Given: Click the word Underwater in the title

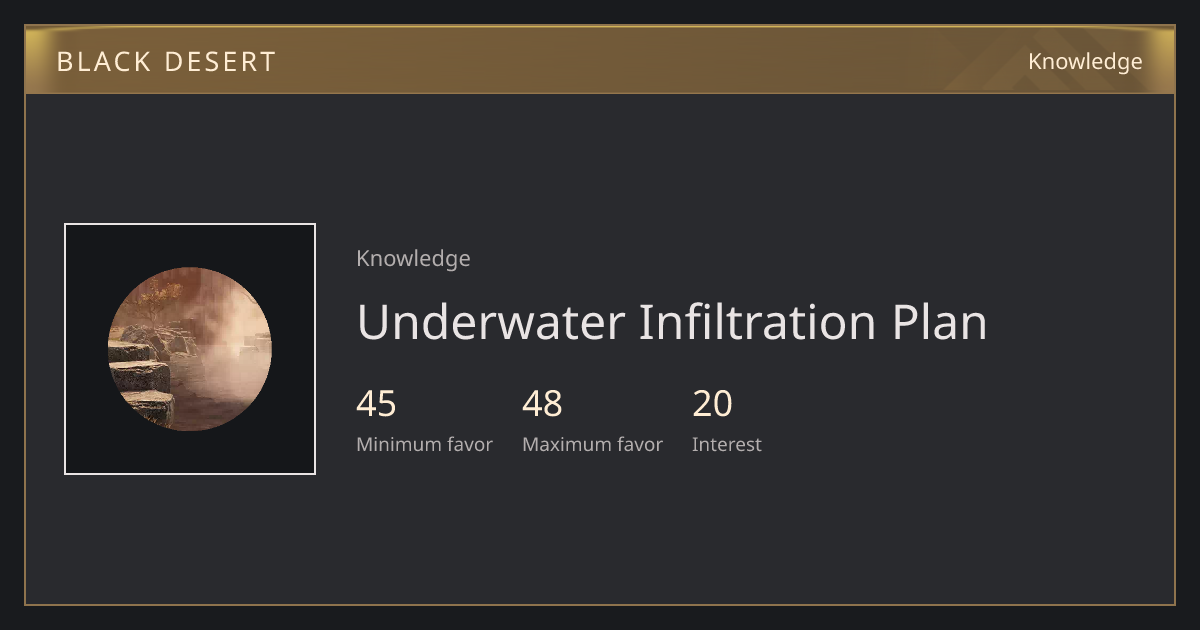Looking at the screenshot, I should point(491,322).
